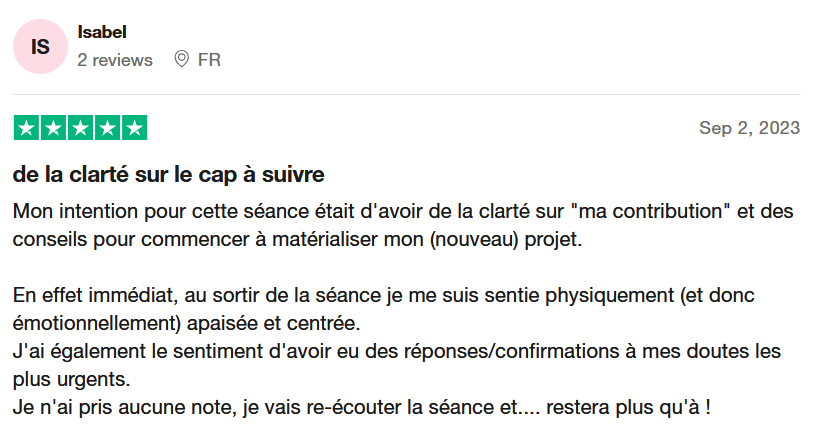
Task: Click the pink IS avatar circle
Action: tap(41, 47)
